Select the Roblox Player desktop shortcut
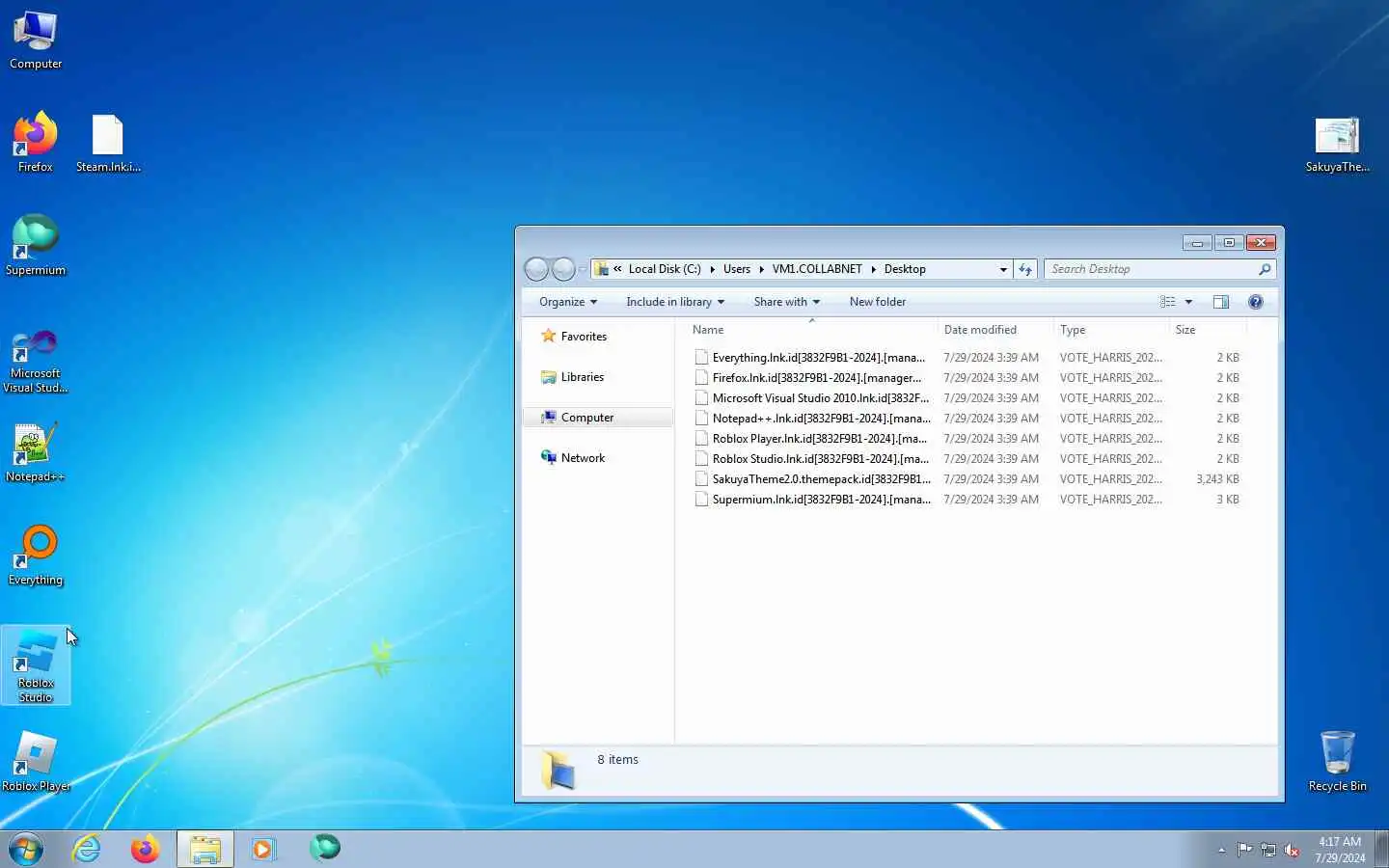Screen dimensions: 1389x868 pos(36,762)
